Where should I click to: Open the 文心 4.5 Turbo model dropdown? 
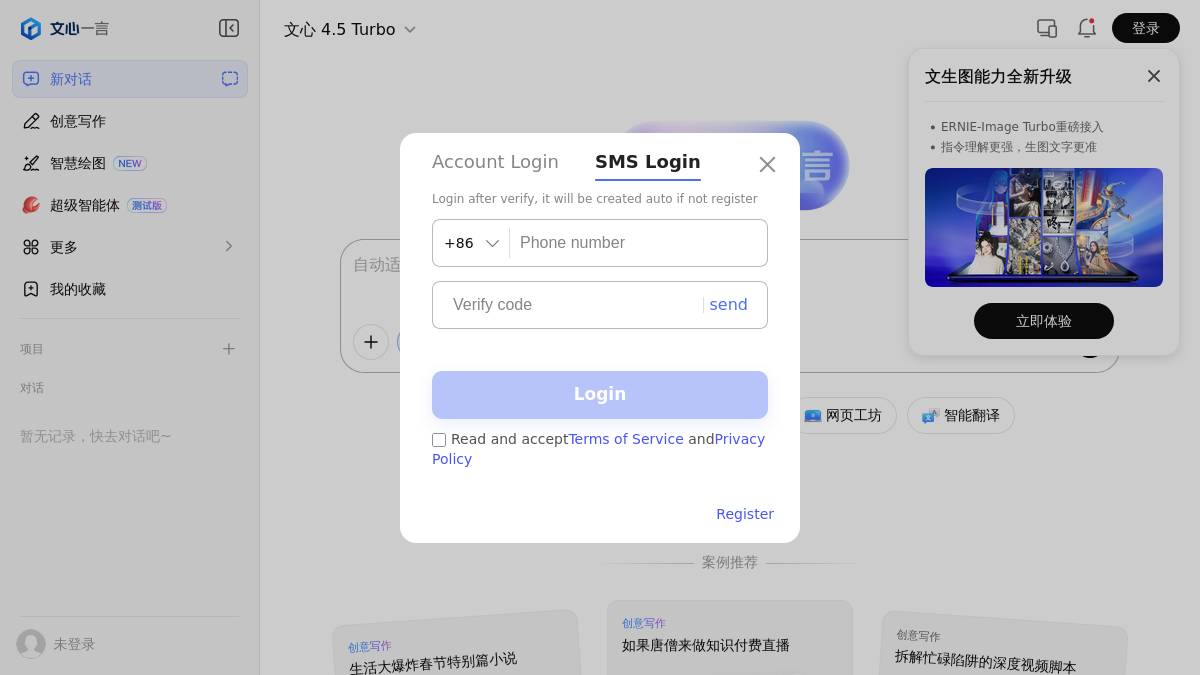point(350,29)
